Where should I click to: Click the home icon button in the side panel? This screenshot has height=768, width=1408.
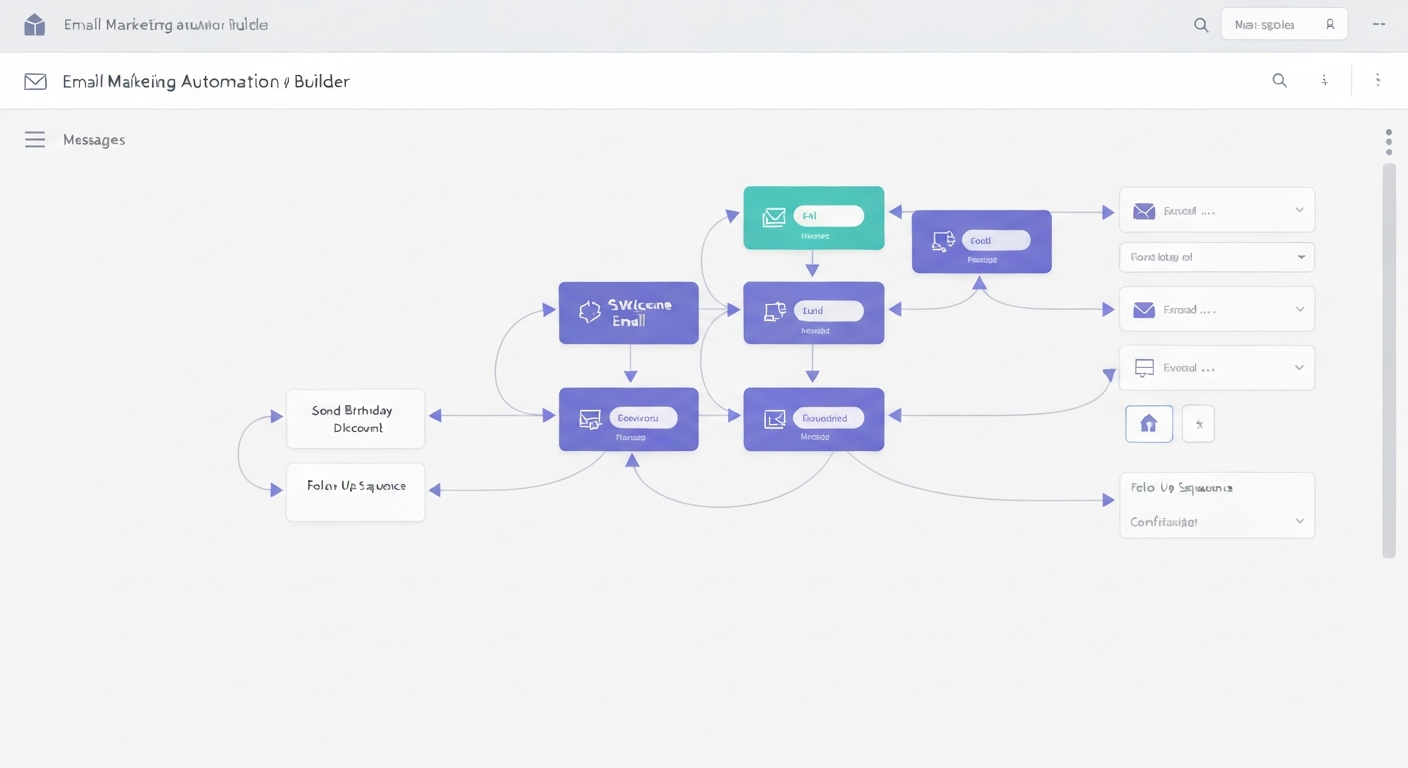click(1149, 424)
